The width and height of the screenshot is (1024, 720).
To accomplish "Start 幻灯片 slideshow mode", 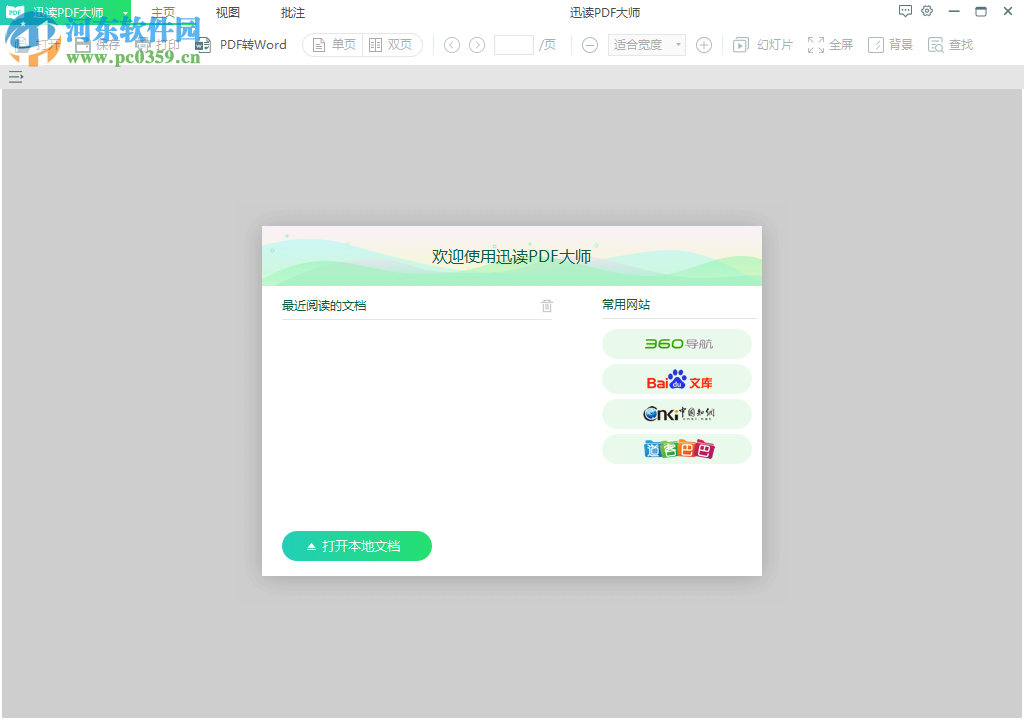I will (762, 44).
